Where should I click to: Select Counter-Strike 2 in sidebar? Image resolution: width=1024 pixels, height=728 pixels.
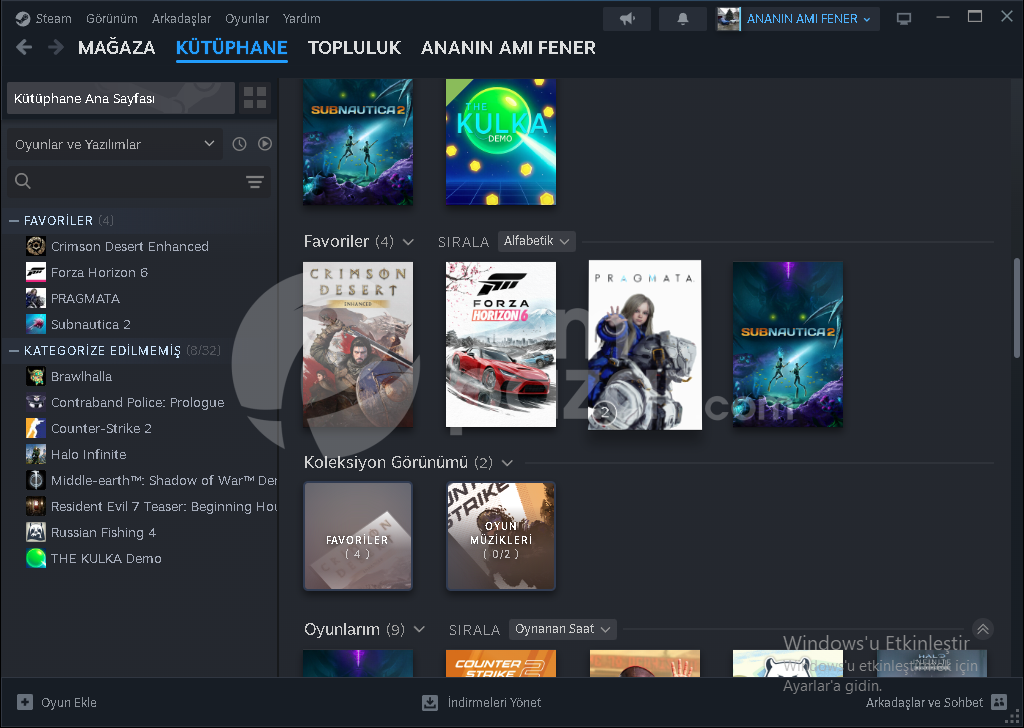[101, 429]
